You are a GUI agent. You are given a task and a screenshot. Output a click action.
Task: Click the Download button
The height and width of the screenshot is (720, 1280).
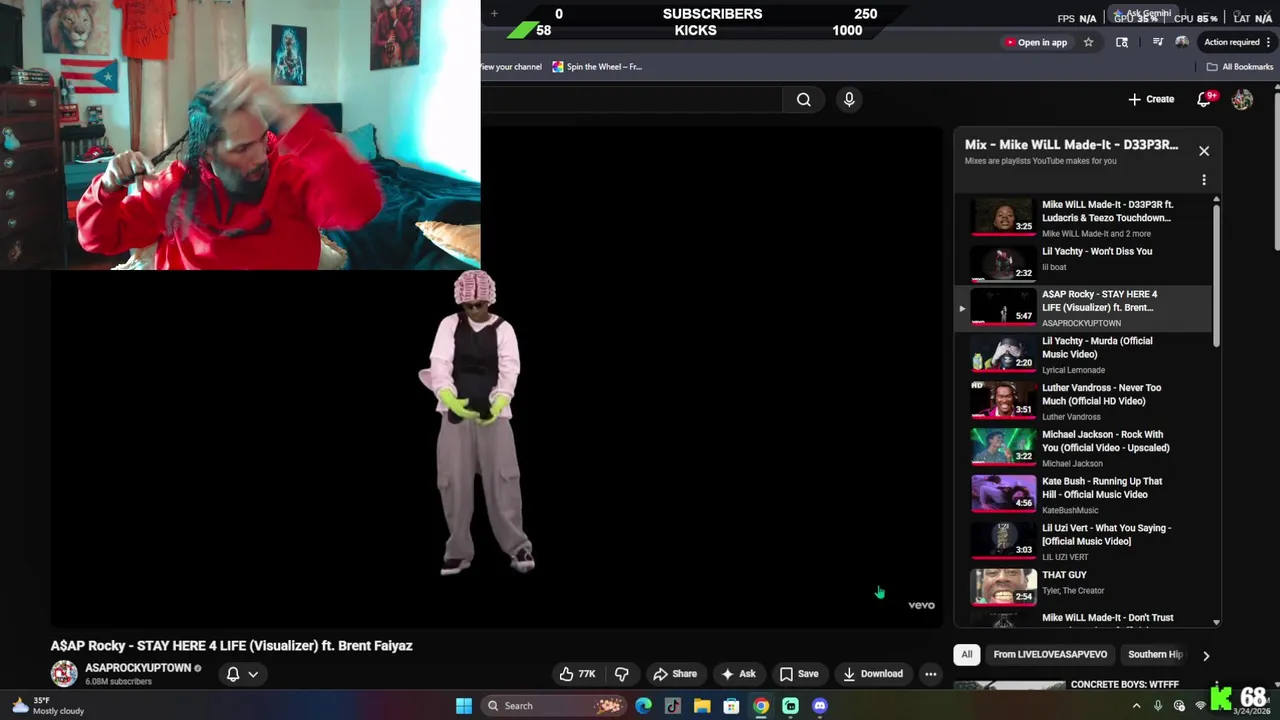[x=873, y=674]
